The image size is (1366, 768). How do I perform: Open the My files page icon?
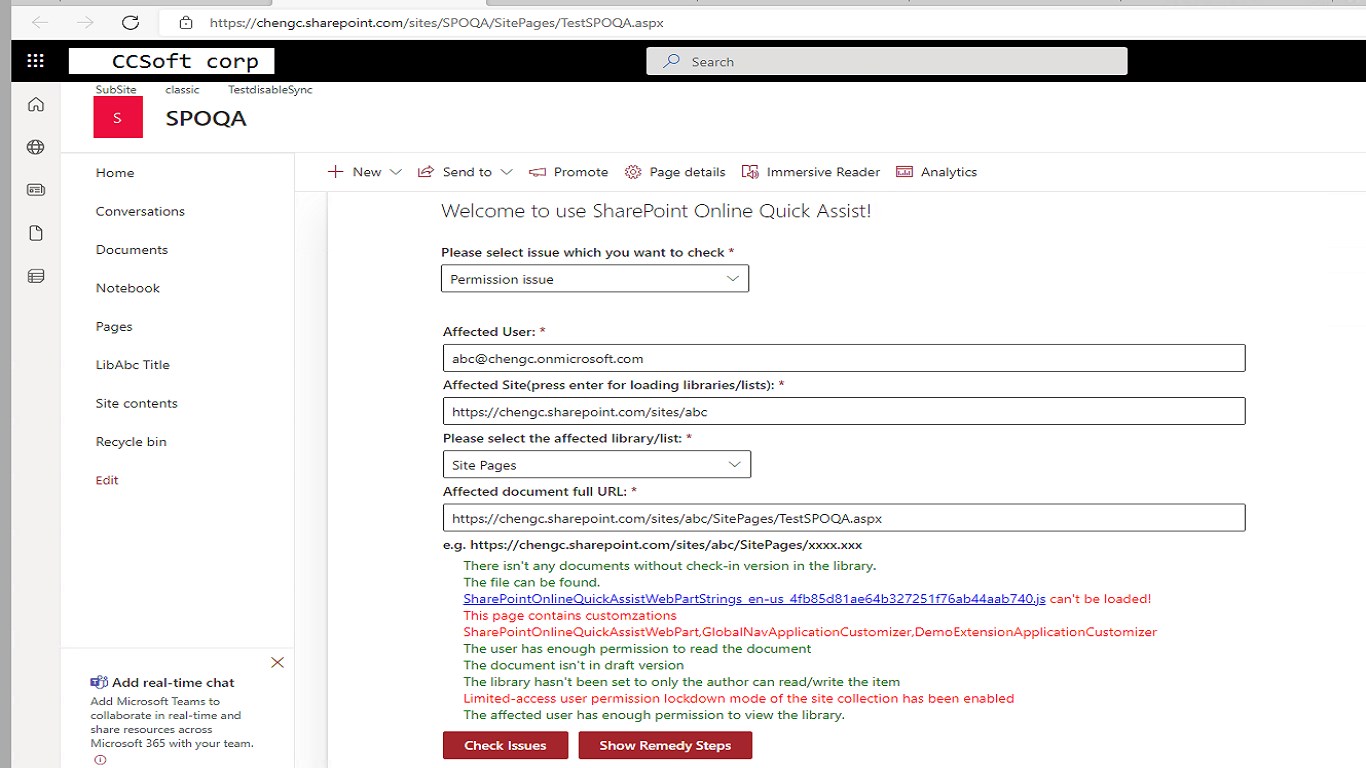36,233
